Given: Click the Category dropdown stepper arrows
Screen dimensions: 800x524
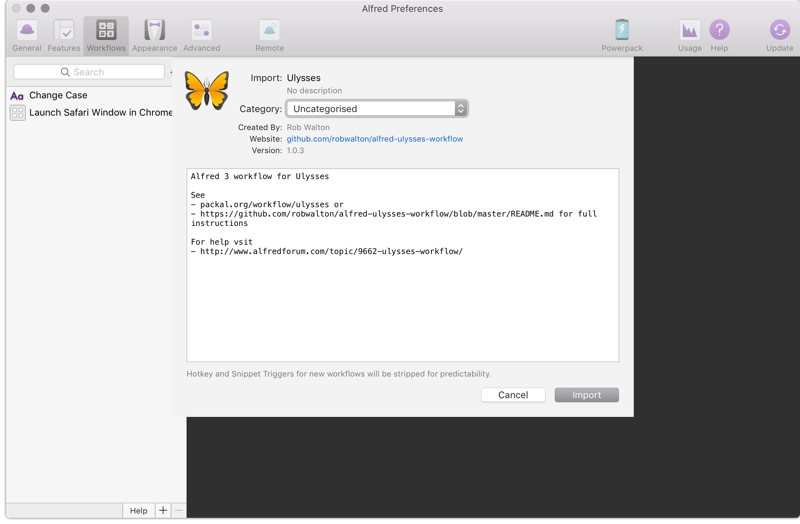Looking at the screenshot, I should coord(461,109).
